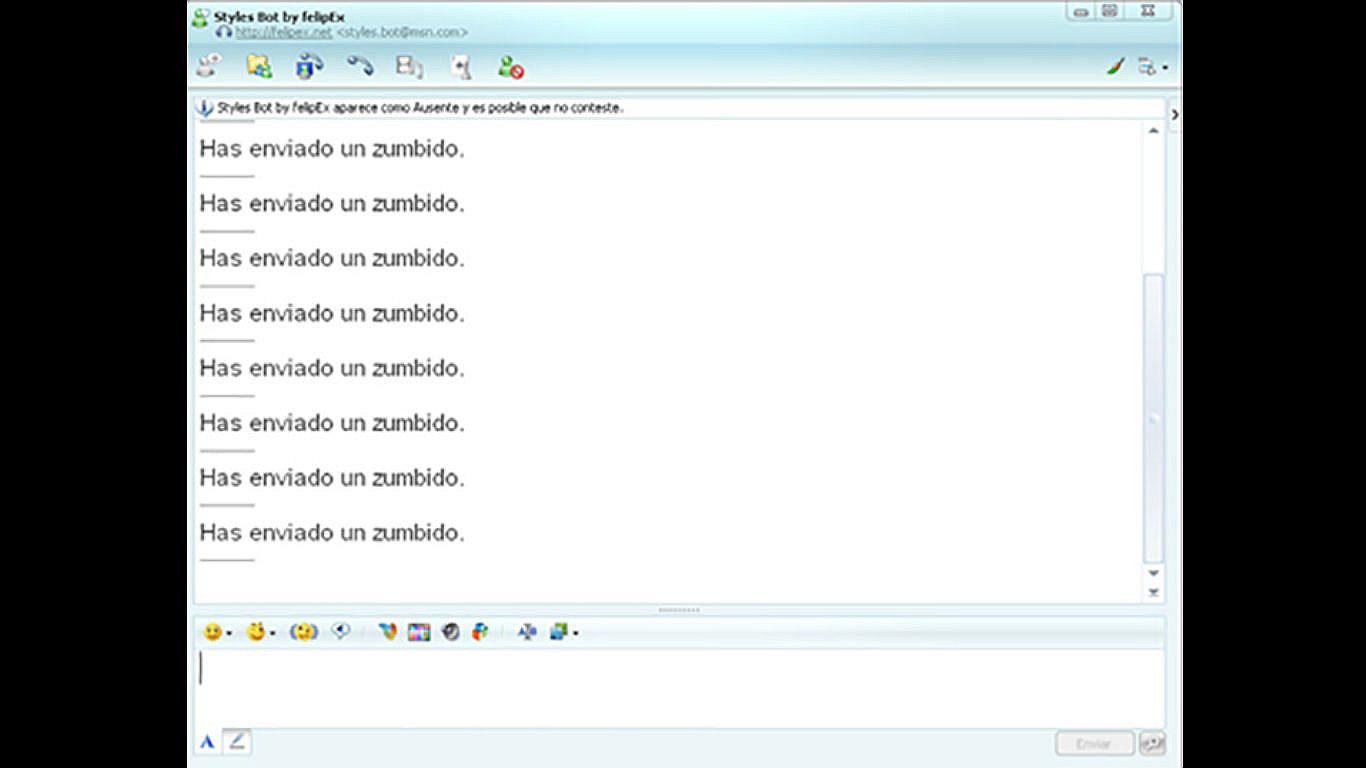1366x768 pixels.
Task: Open the felipex.net link in header
Action: point(283,32)
